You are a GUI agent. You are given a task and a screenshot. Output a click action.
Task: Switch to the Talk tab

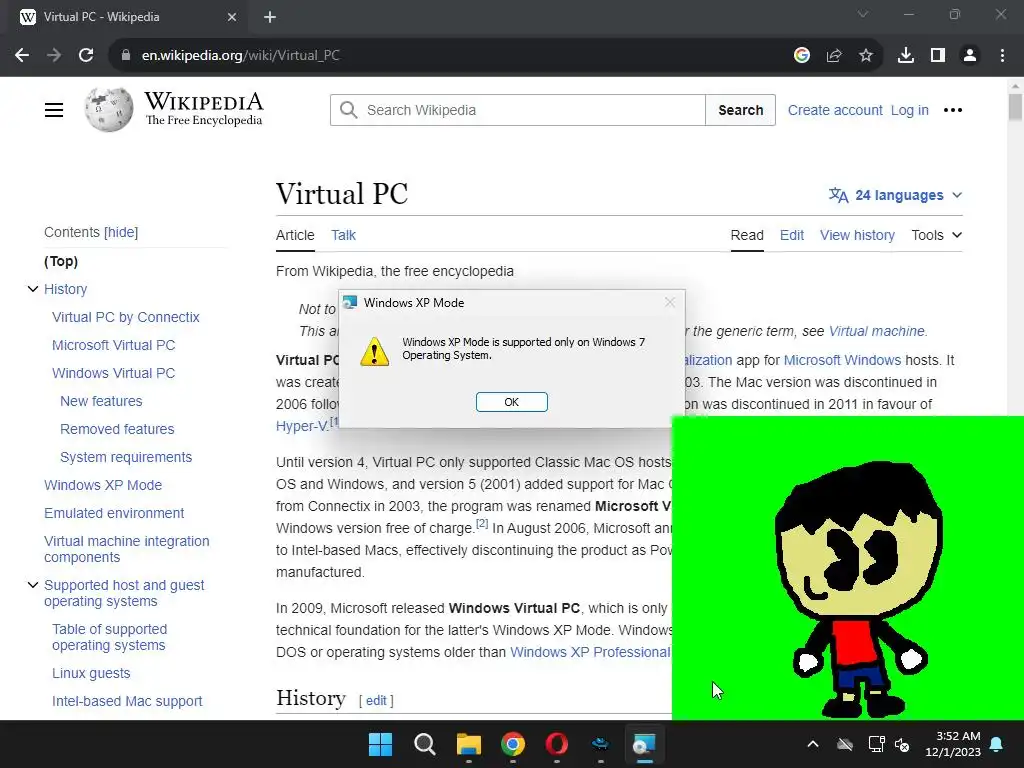coord(343,235)
